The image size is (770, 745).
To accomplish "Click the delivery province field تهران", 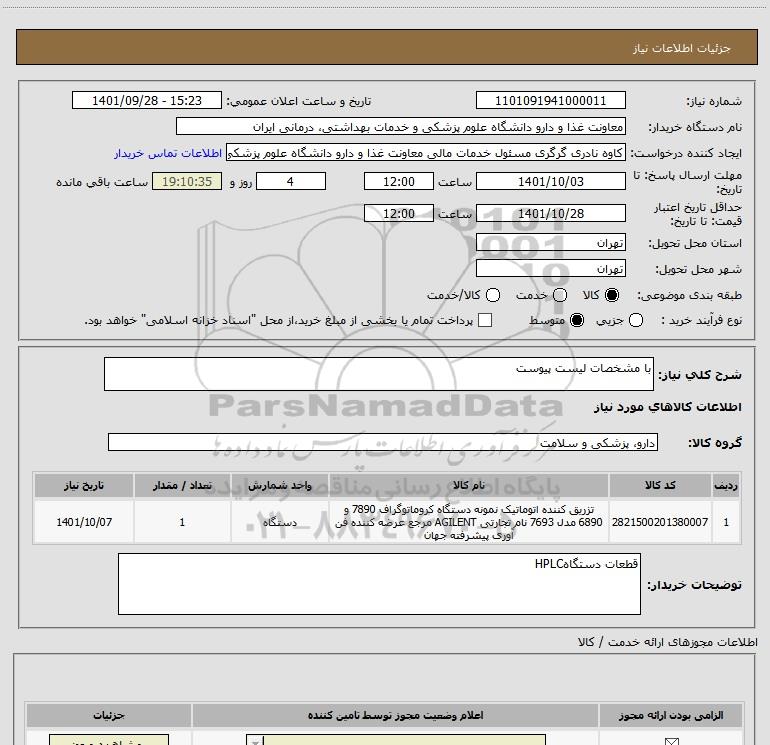I will point(550,243).
